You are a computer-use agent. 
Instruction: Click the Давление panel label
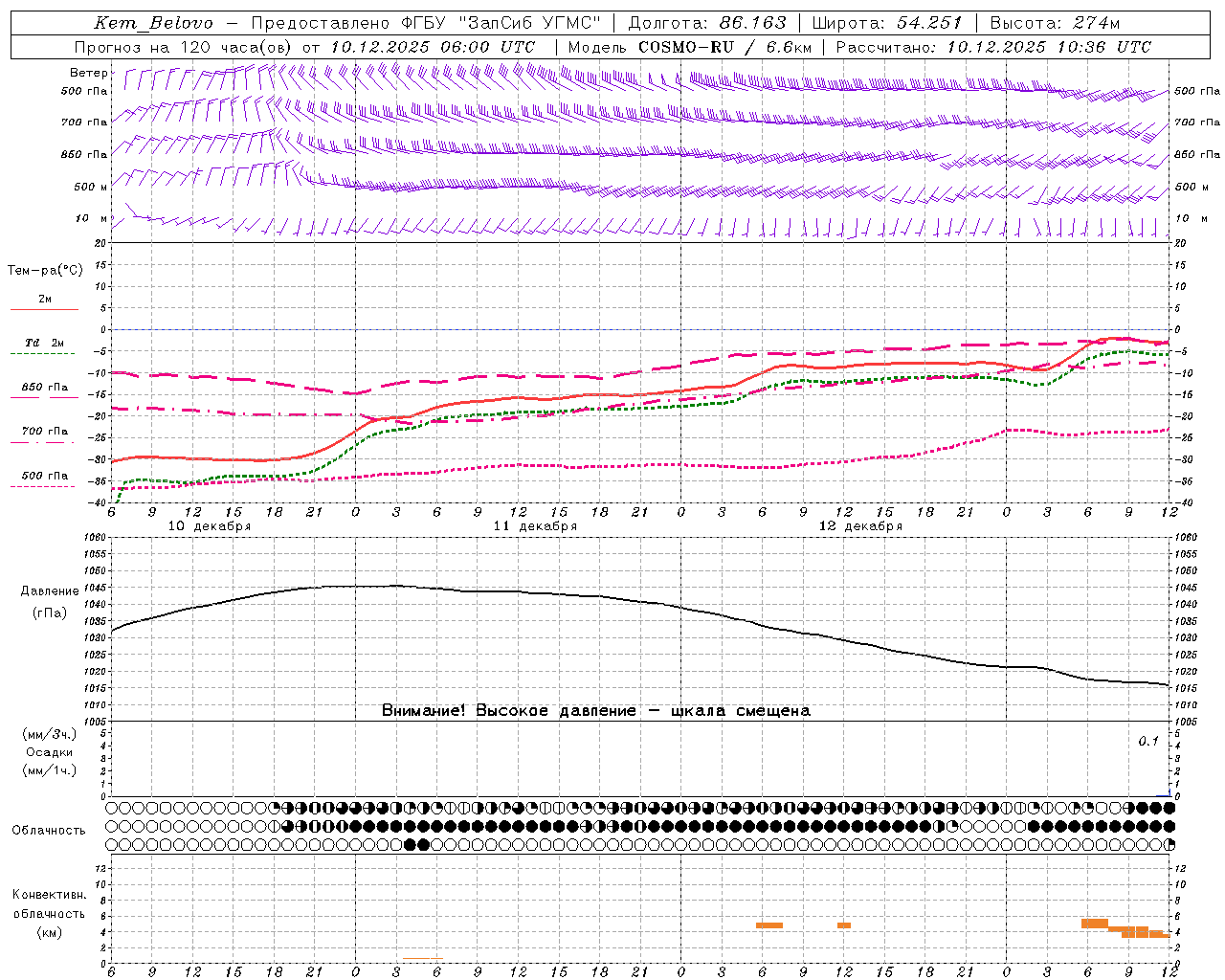click(50, 591)
